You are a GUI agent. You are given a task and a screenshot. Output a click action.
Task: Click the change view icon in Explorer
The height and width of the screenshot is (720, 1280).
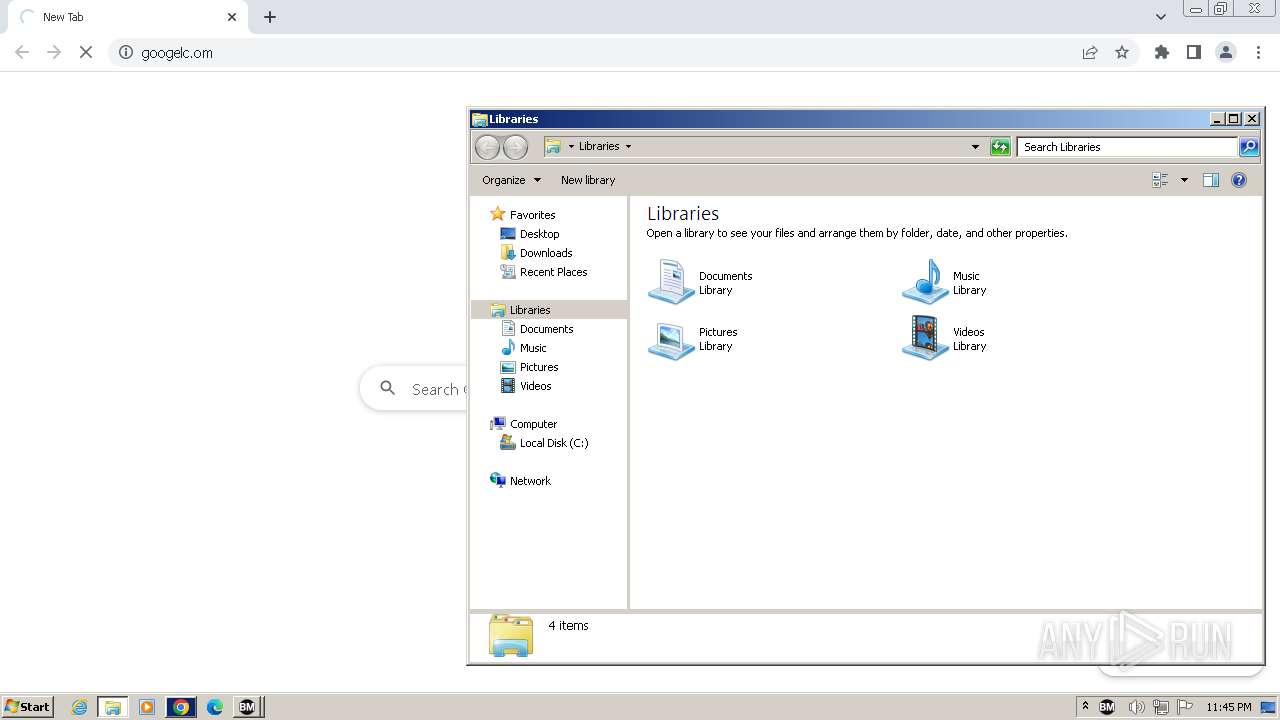click(1161, 180)
